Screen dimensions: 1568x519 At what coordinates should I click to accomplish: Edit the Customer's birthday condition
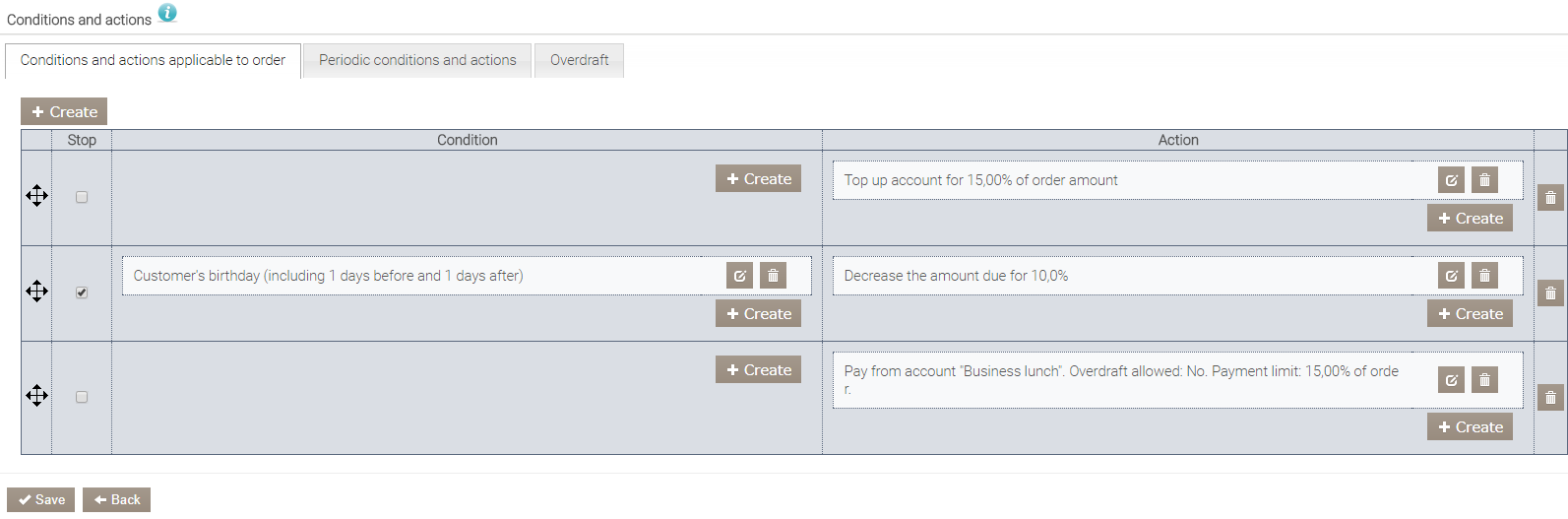[x=739, y=276]
